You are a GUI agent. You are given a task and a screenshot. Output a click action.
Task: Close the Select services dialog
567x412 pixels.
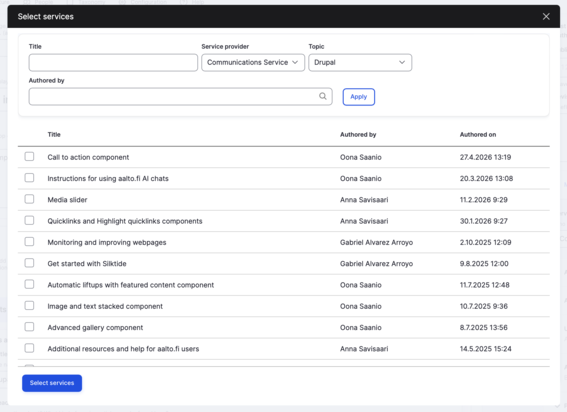pos(546,17)
